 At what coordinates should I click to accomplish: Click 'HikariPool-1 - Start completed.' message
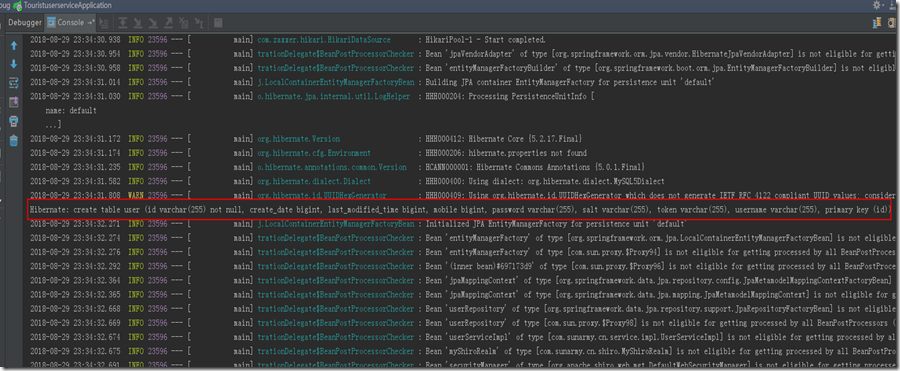coord(485,40)
